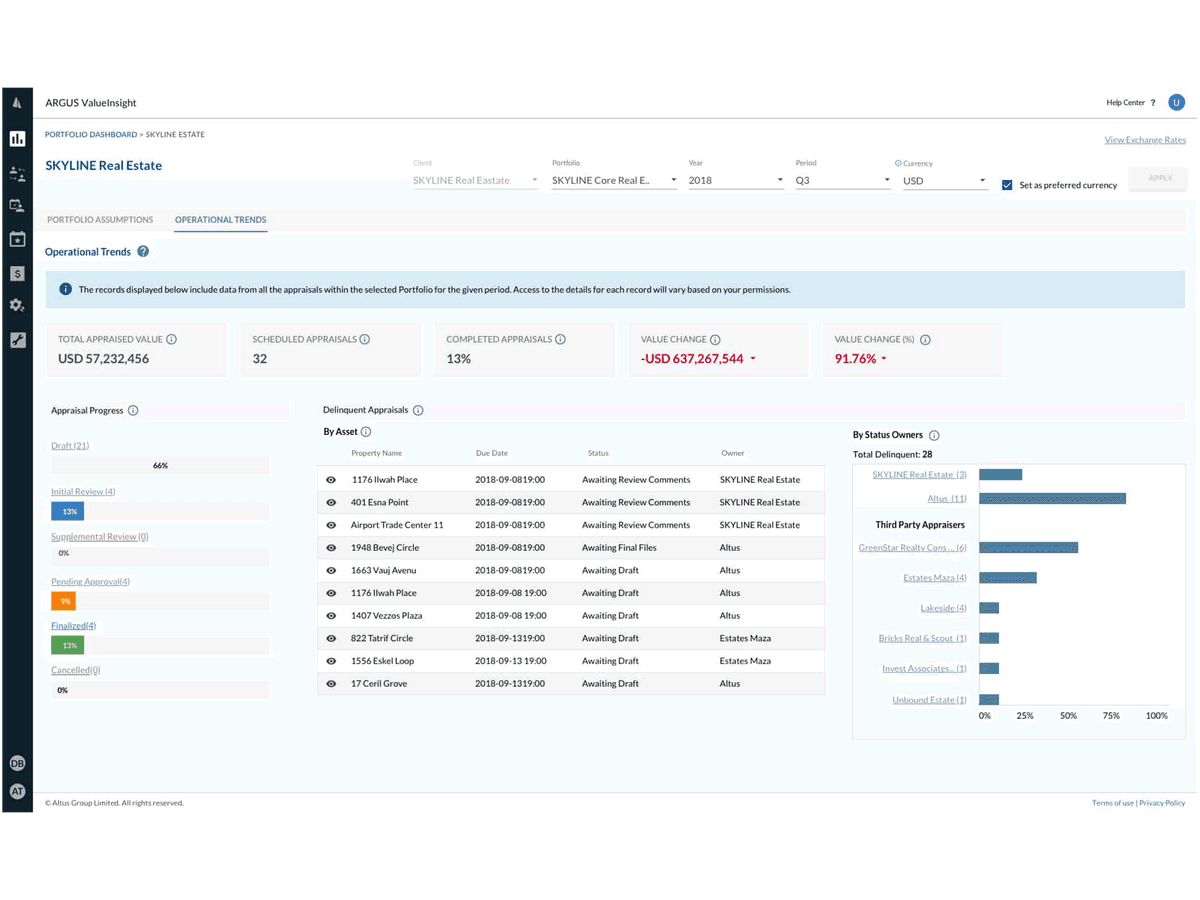Click the wrench tools icon in the sidebar
The image size is (1200, 900).
17,340
